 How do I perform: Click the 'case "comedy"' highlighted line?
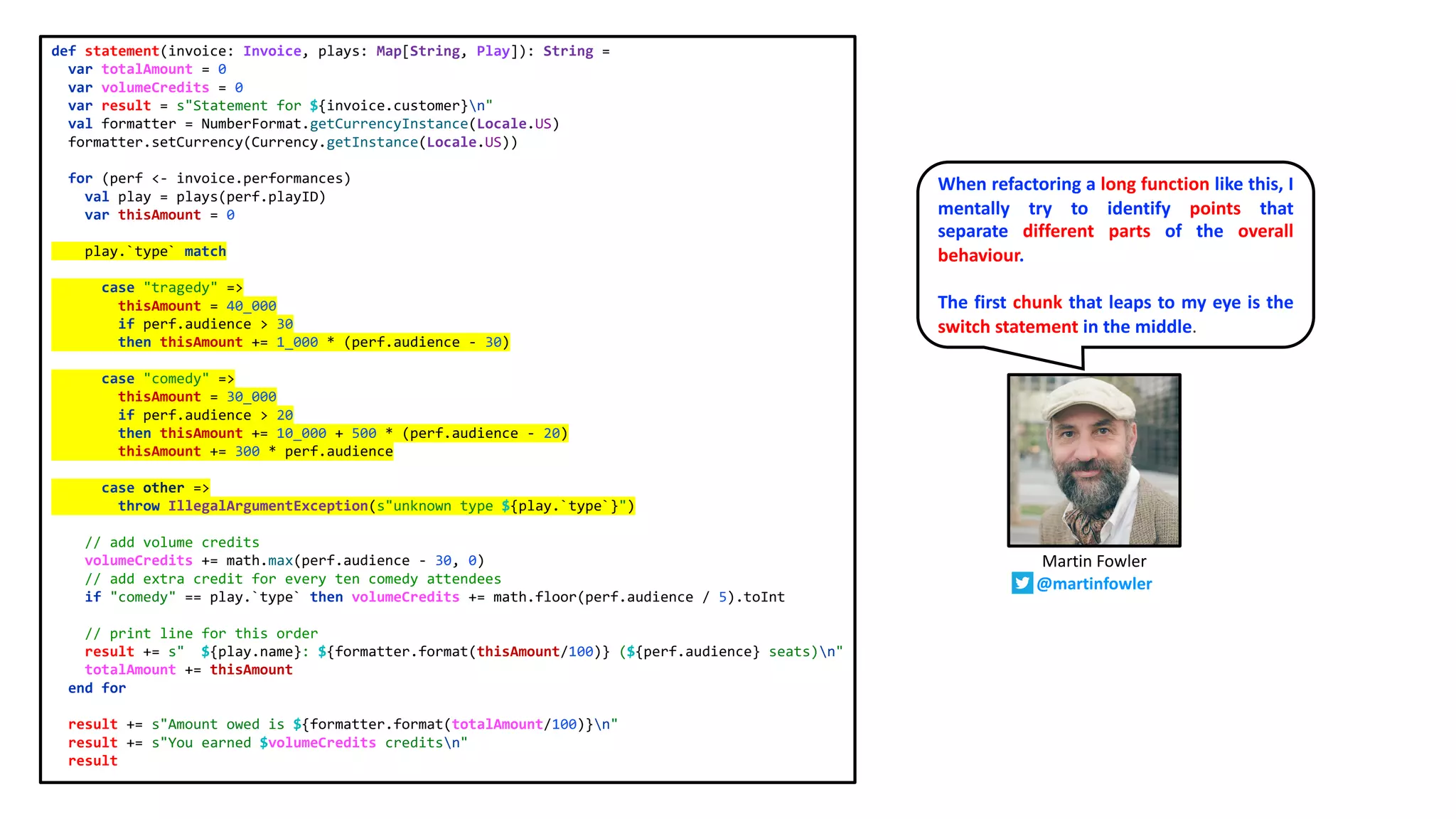(x=167, y=379)
